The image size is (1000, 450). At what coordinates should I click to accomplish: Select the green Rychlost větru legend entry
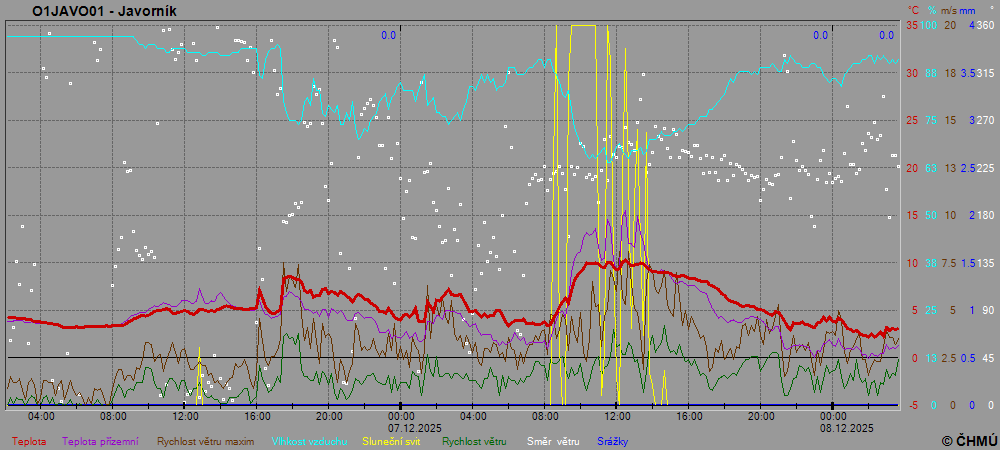click(x=474, y=441)
